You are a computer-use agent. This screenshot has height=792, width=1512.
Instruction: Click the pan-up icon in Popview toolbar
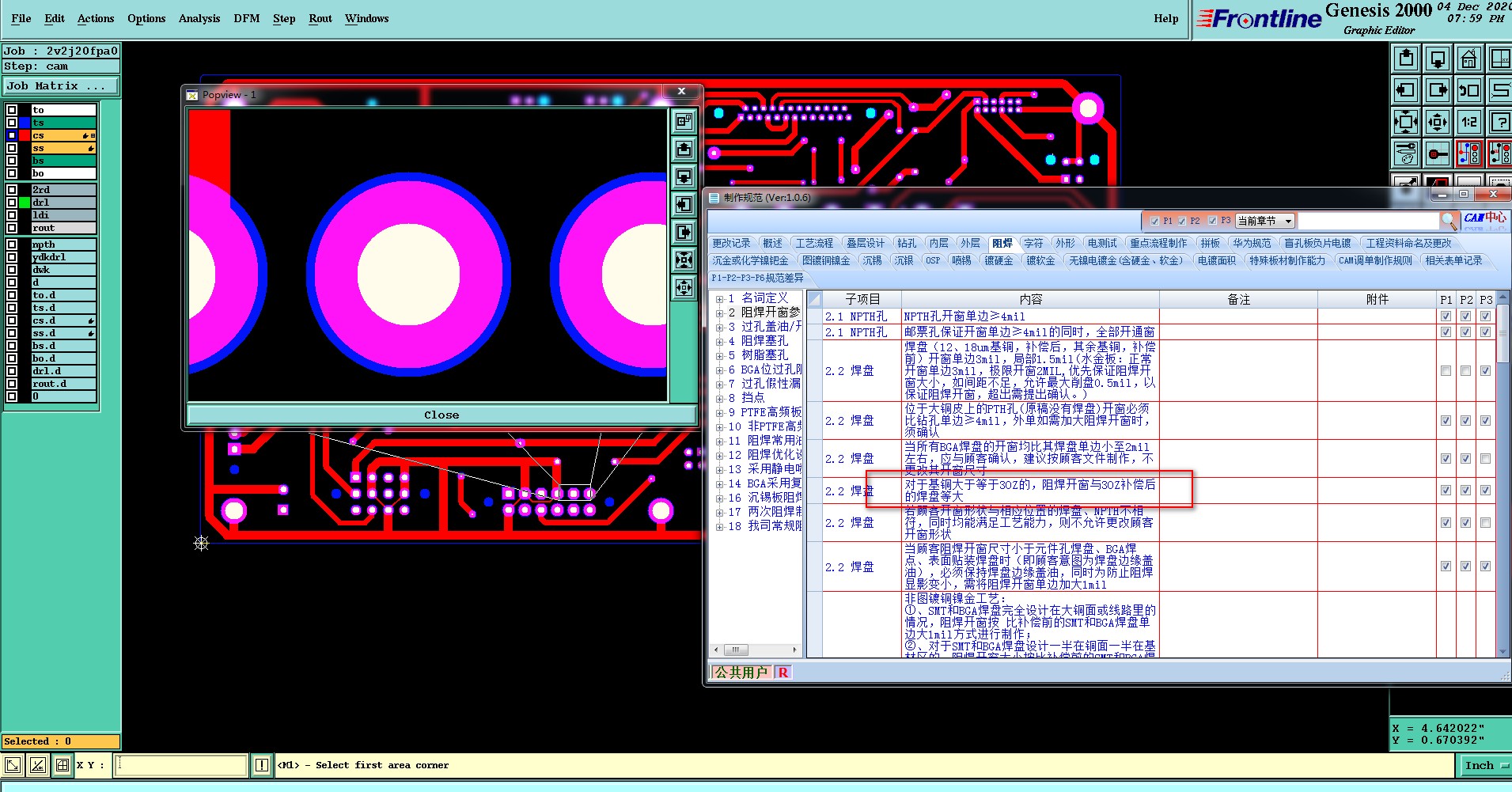(684, 149)
